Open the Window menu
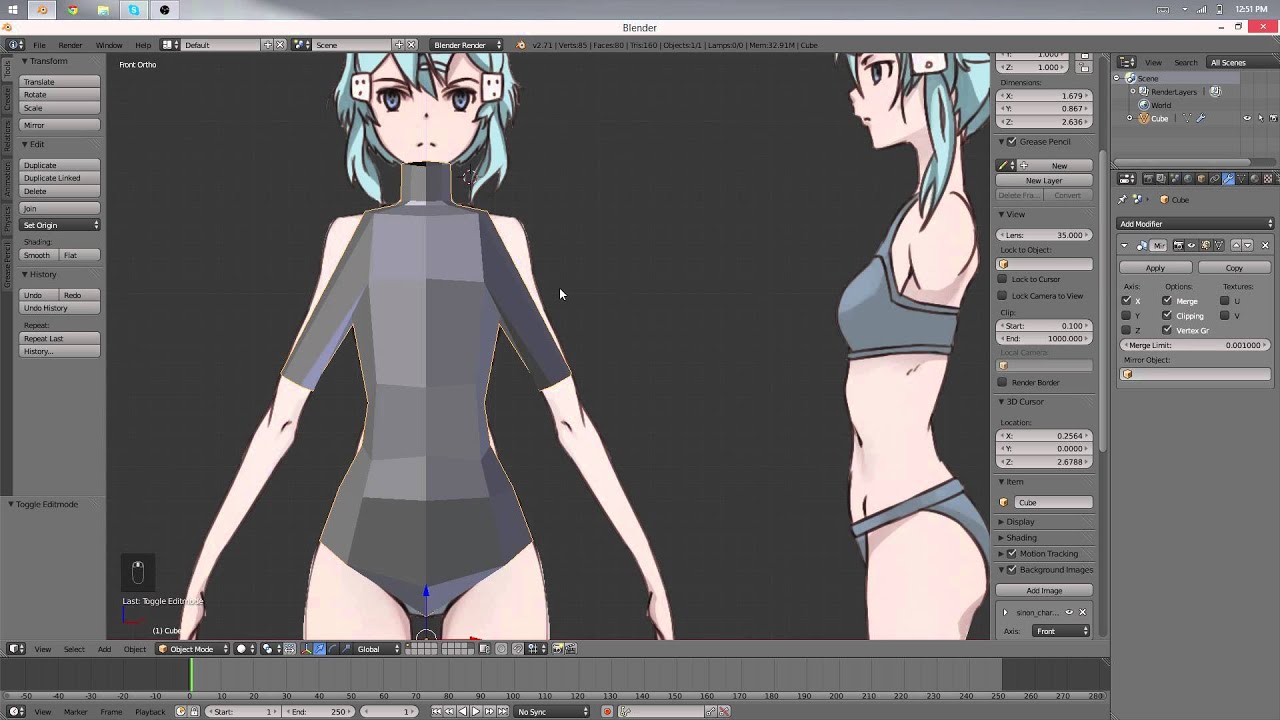Viewport: 1280px width, 720px height. click(x=109, y=45)
